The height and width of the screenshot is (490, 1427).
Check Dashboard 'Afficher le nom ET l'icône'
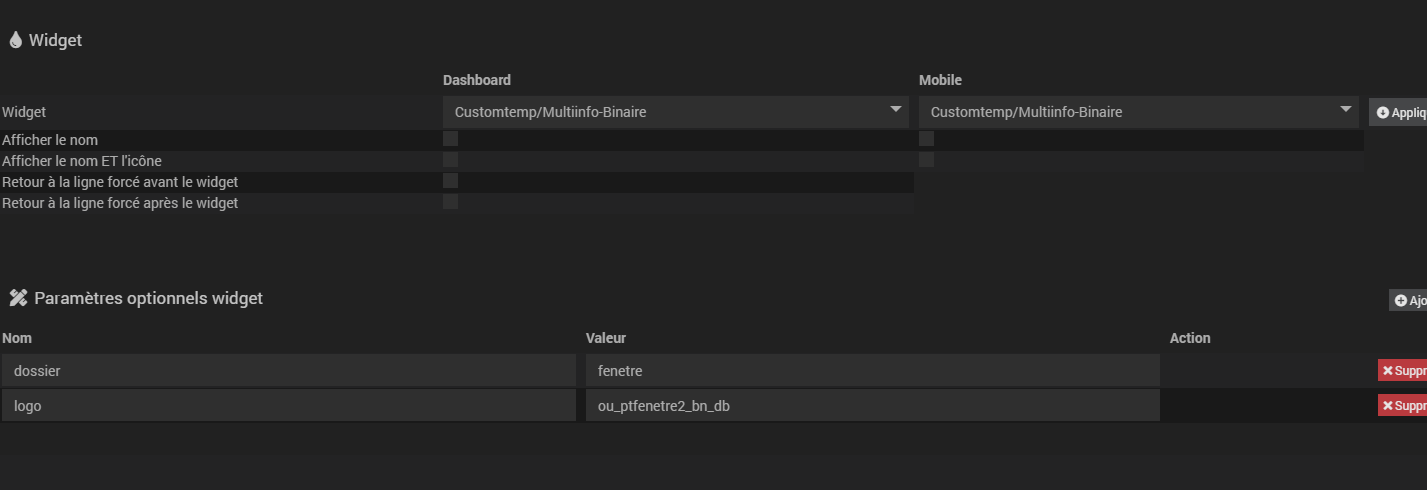451,160
